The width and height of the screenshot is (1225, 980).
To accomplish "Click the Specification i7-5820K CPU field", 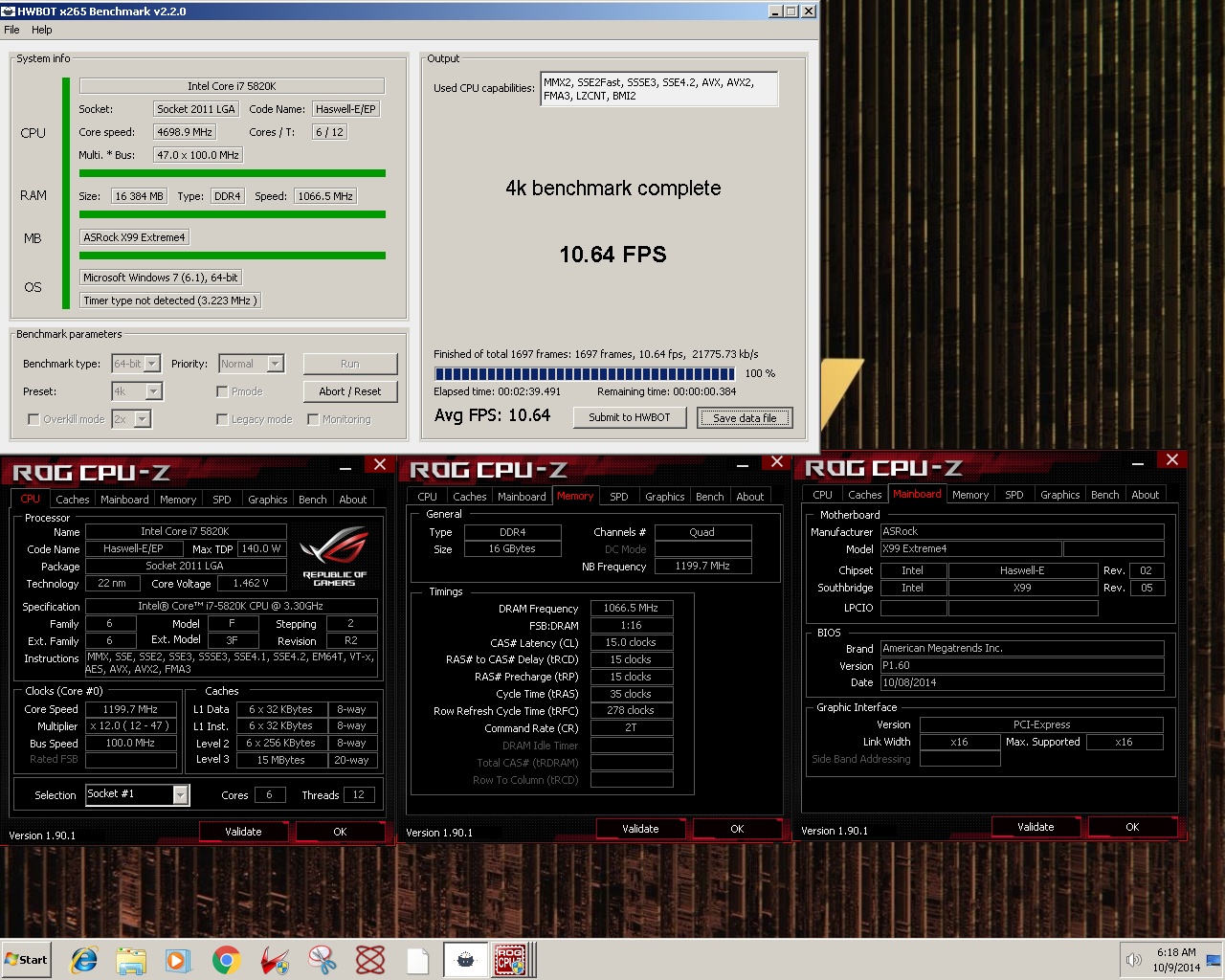I will 231,606.
